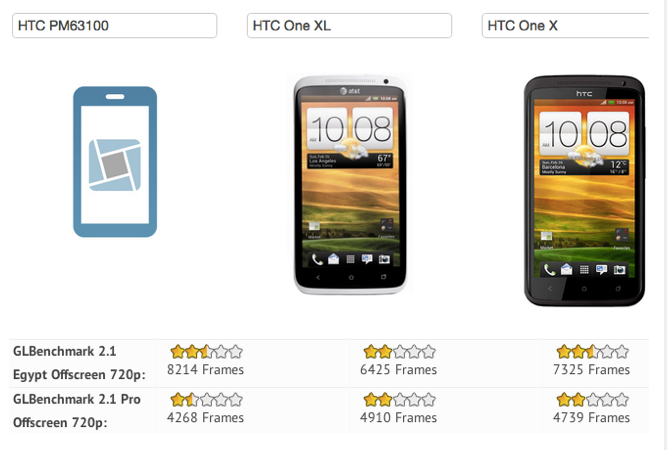Click star rating above 4268 Frames
The width and height of the screenshot is (667, 450).
(206, 400)
